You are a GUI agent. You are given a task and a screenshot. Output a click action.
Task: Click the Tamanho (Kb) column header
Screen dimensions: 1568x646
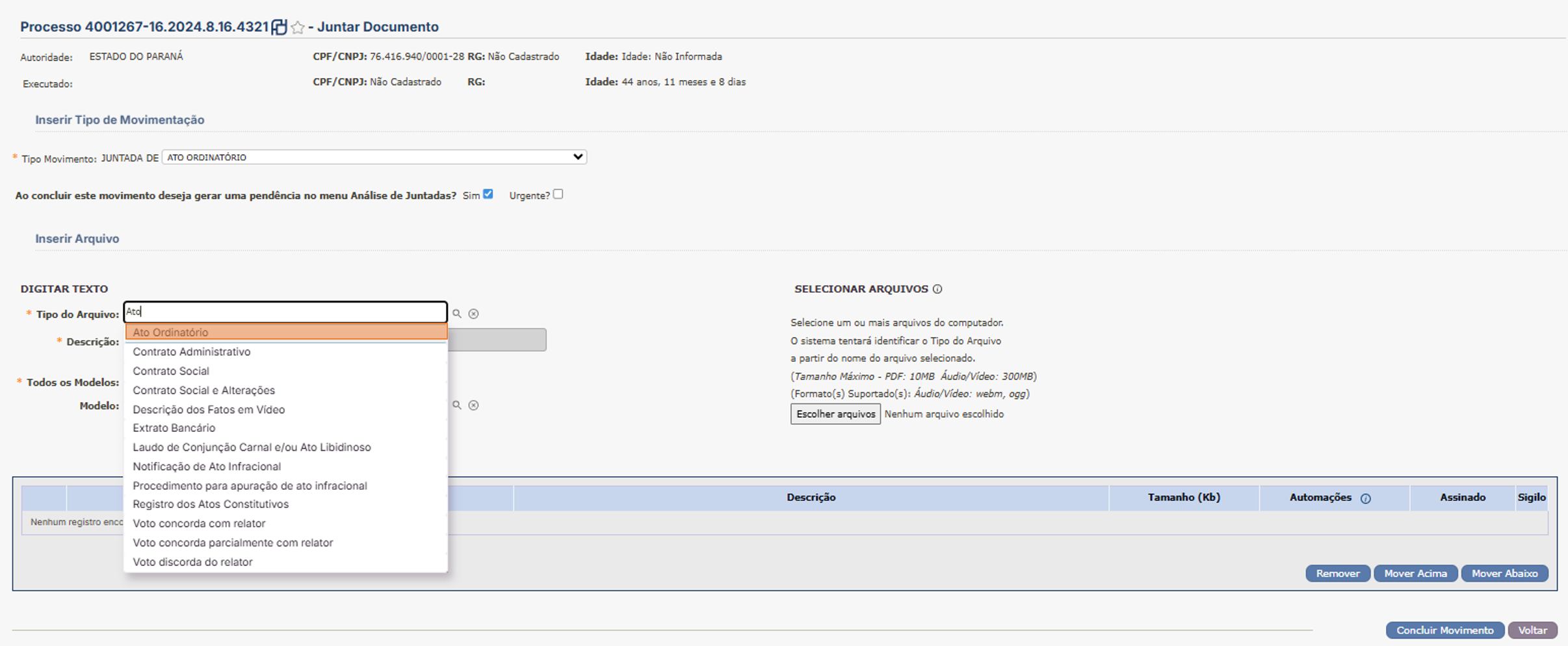coord(1184,498)
